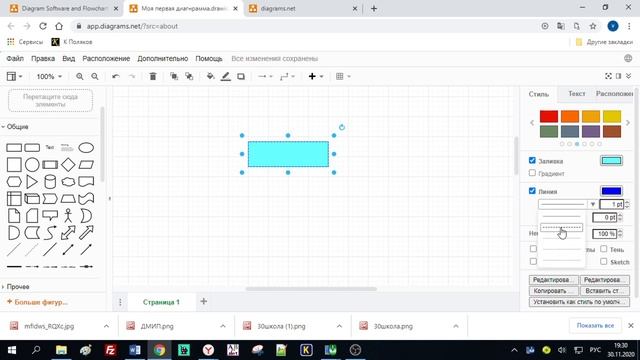Enable the Градиент checkbox

point(532,173)
